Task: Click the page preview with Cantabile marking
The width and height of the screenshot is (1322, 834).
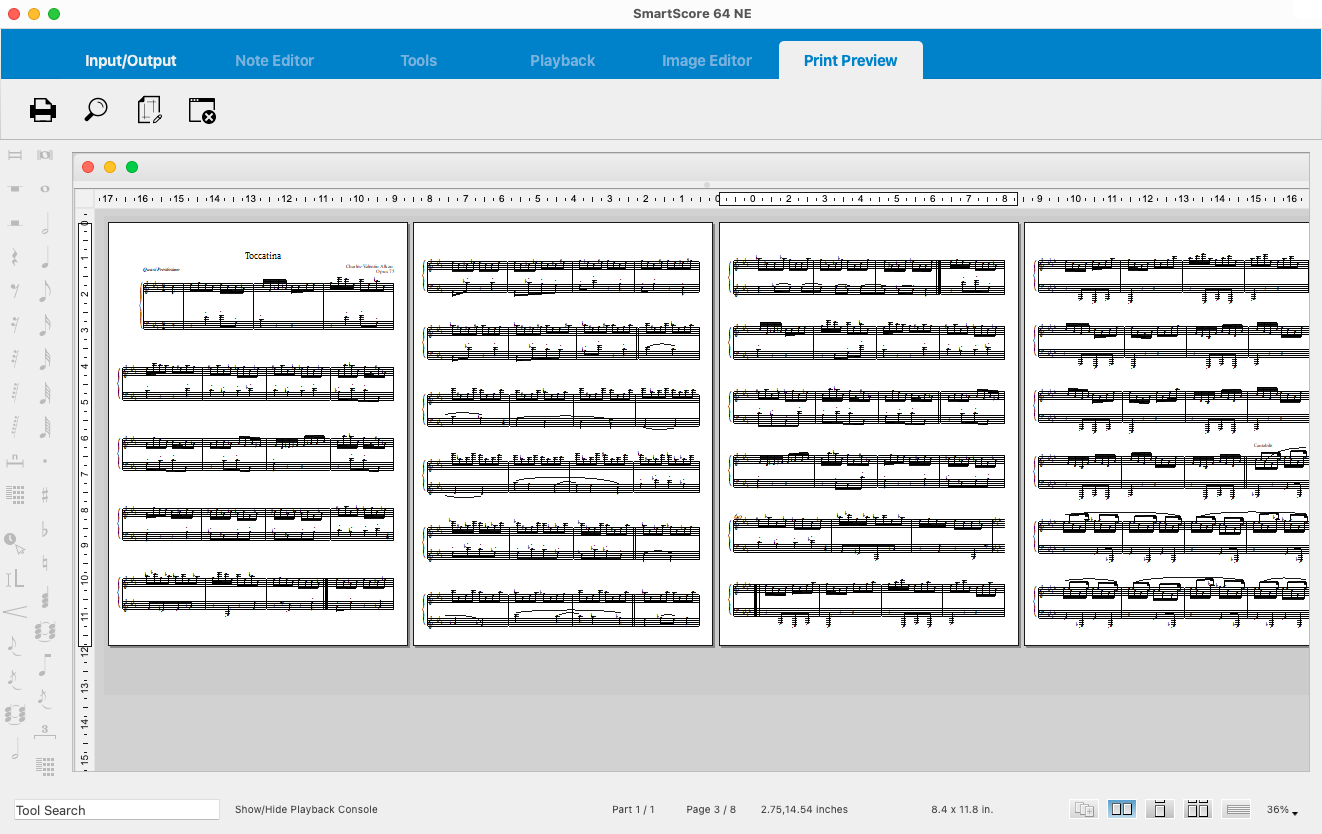Action: tap(1166, 434)
